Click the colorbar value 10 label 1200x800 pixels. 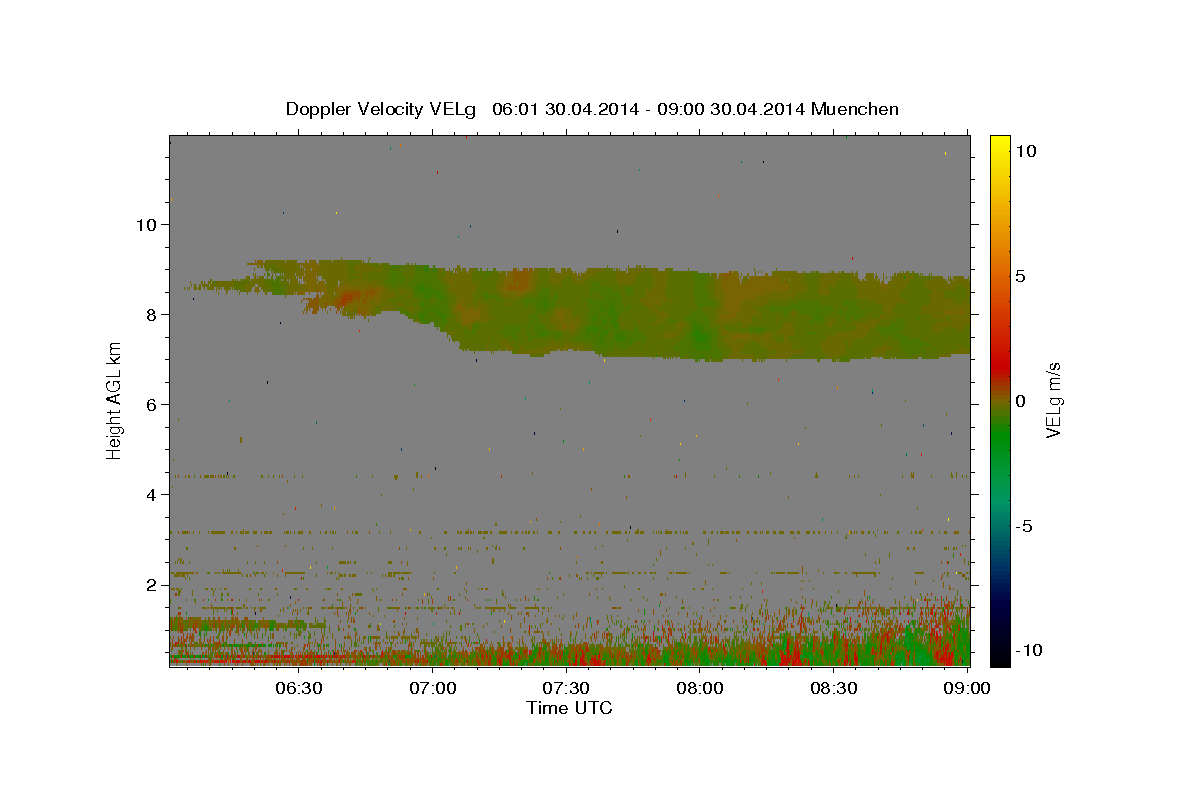point(1026,150)
